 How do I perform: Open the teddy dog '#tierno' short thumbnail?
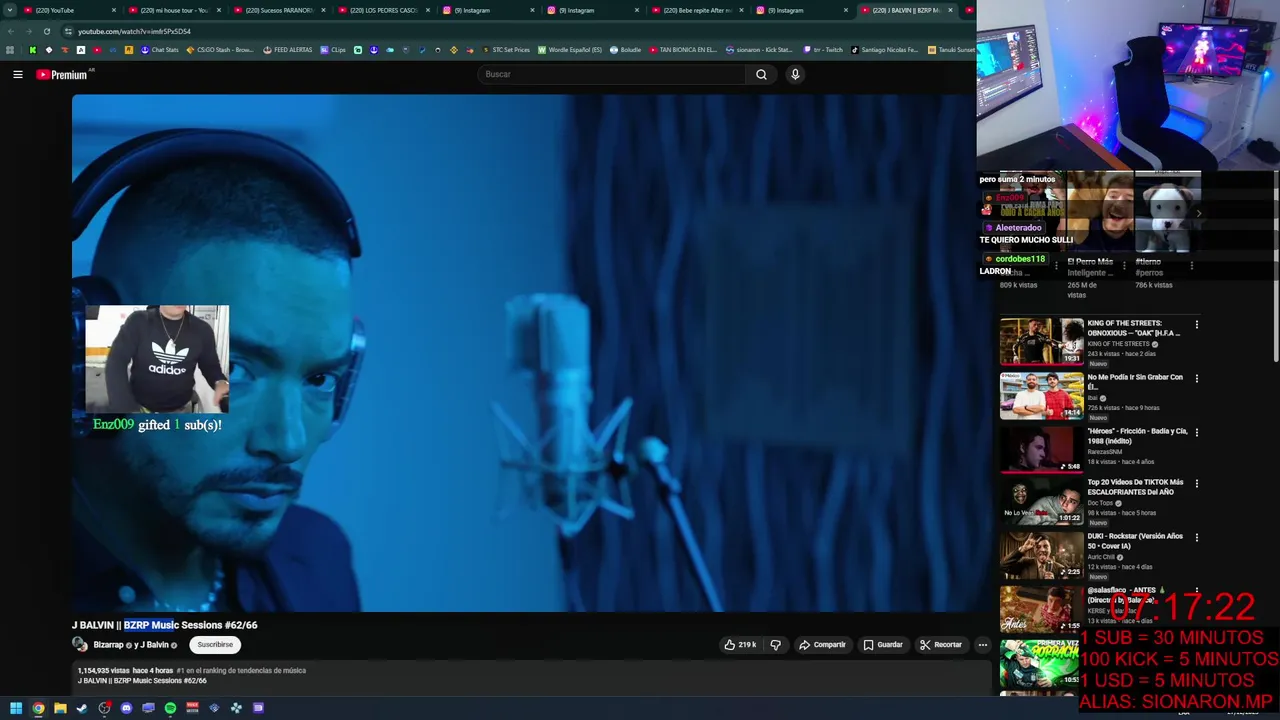click(1167, 212)
